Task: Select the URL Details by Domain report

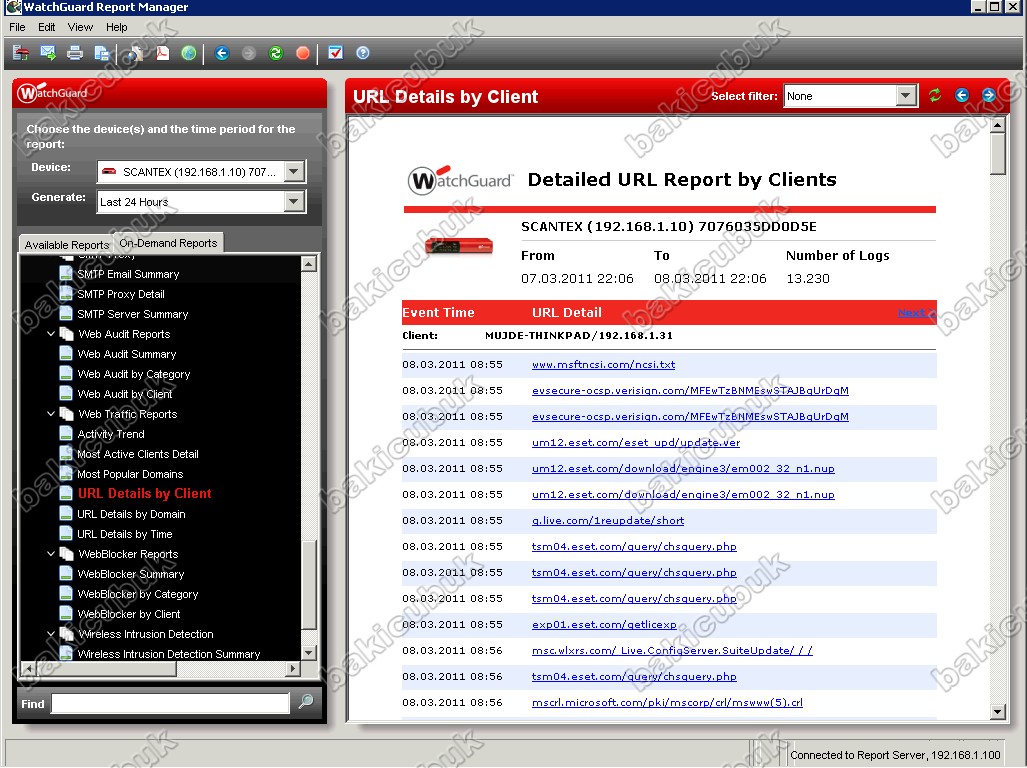Action: click(131, 514)
